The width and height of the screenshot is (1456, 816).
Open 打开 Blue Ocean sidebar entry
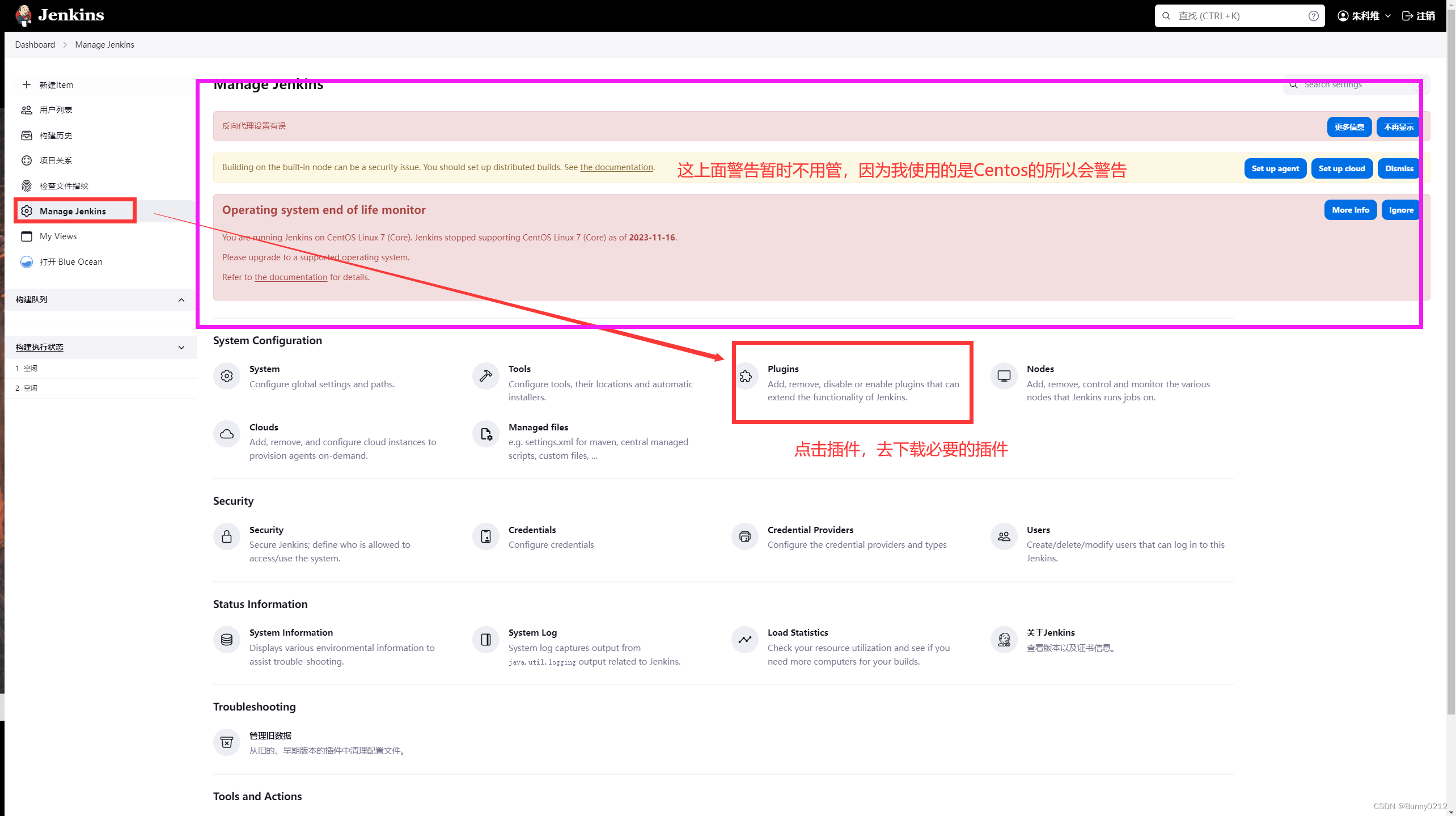tap(105, 262)
